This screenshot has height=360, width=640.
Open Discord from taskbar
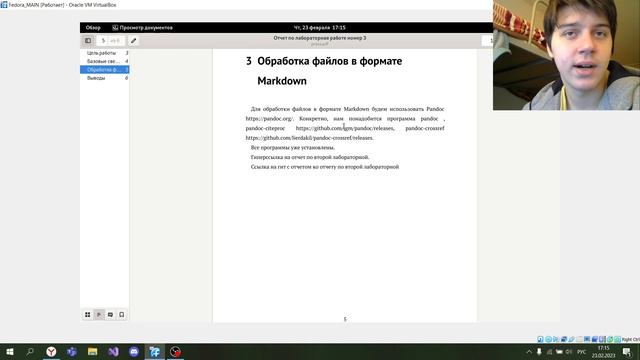[134, 351]
